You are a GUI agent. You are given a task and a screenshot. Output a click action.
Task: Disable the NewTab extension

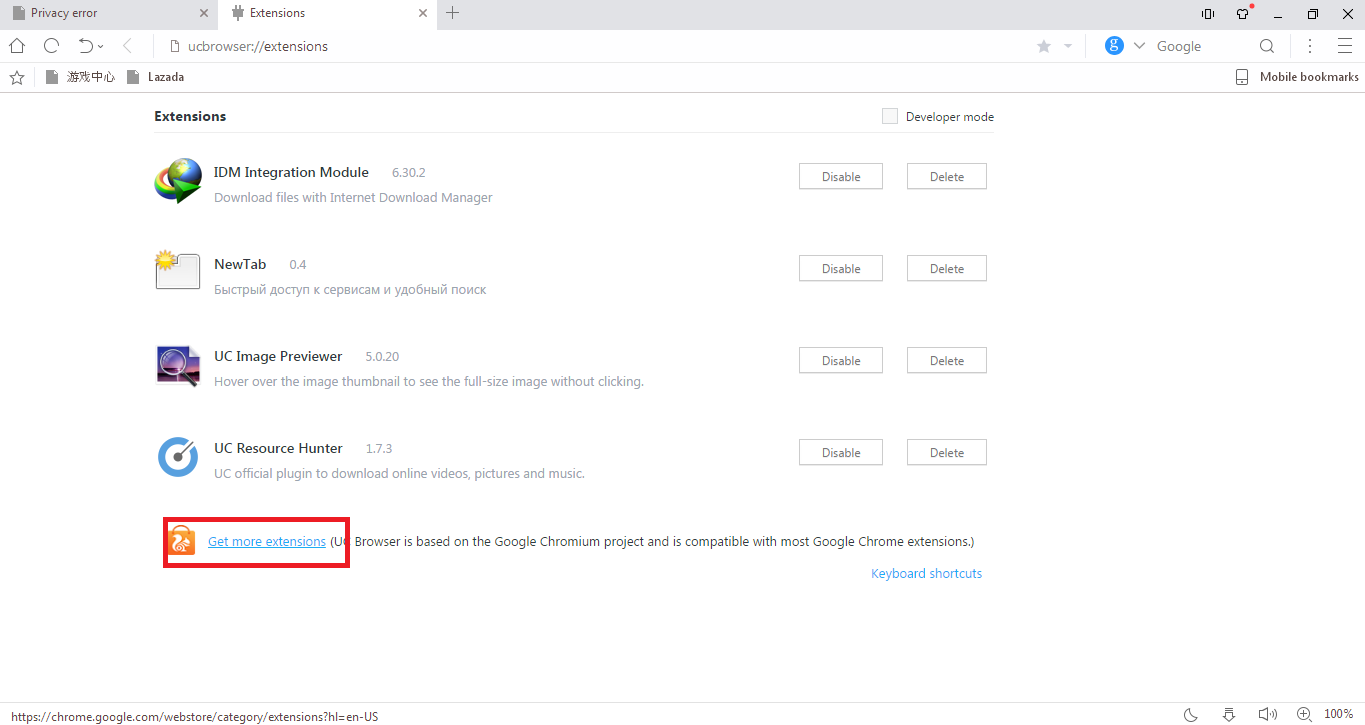(841, 269)
